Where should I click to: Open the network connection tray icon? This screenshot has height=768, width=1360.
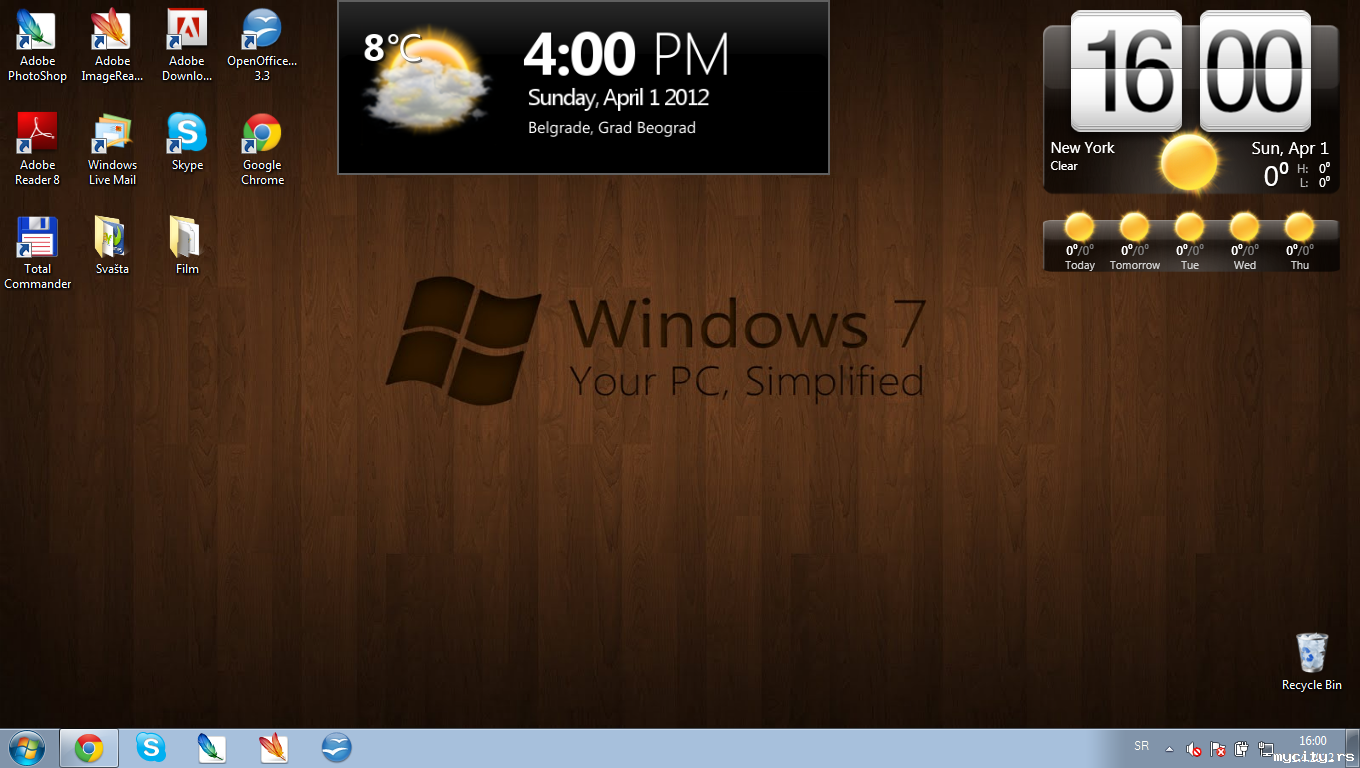tap(1266, 749)
